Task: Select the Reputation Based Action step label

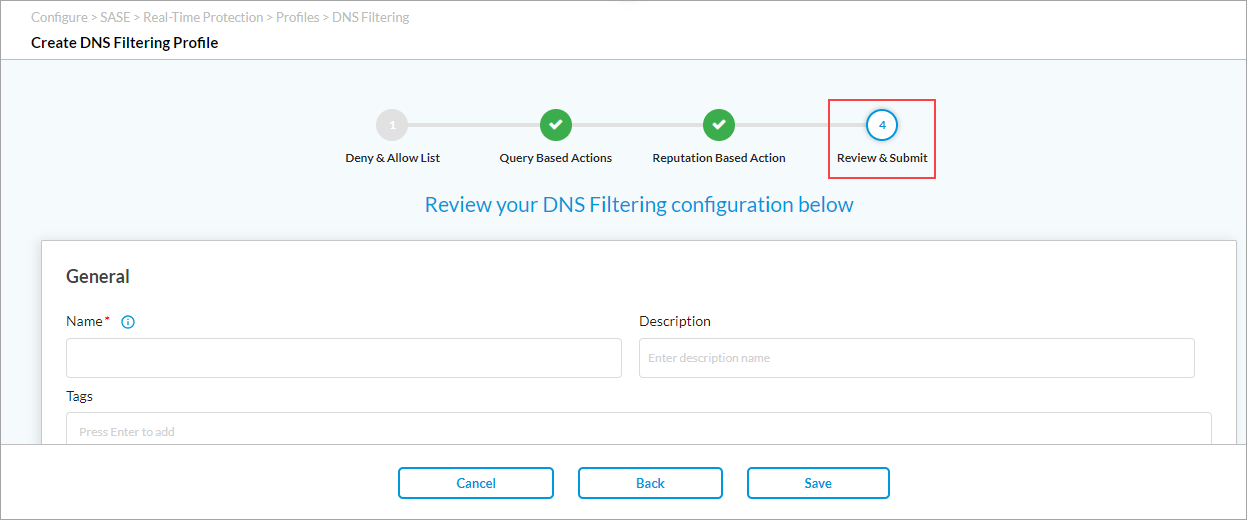Action: [719, 158]
